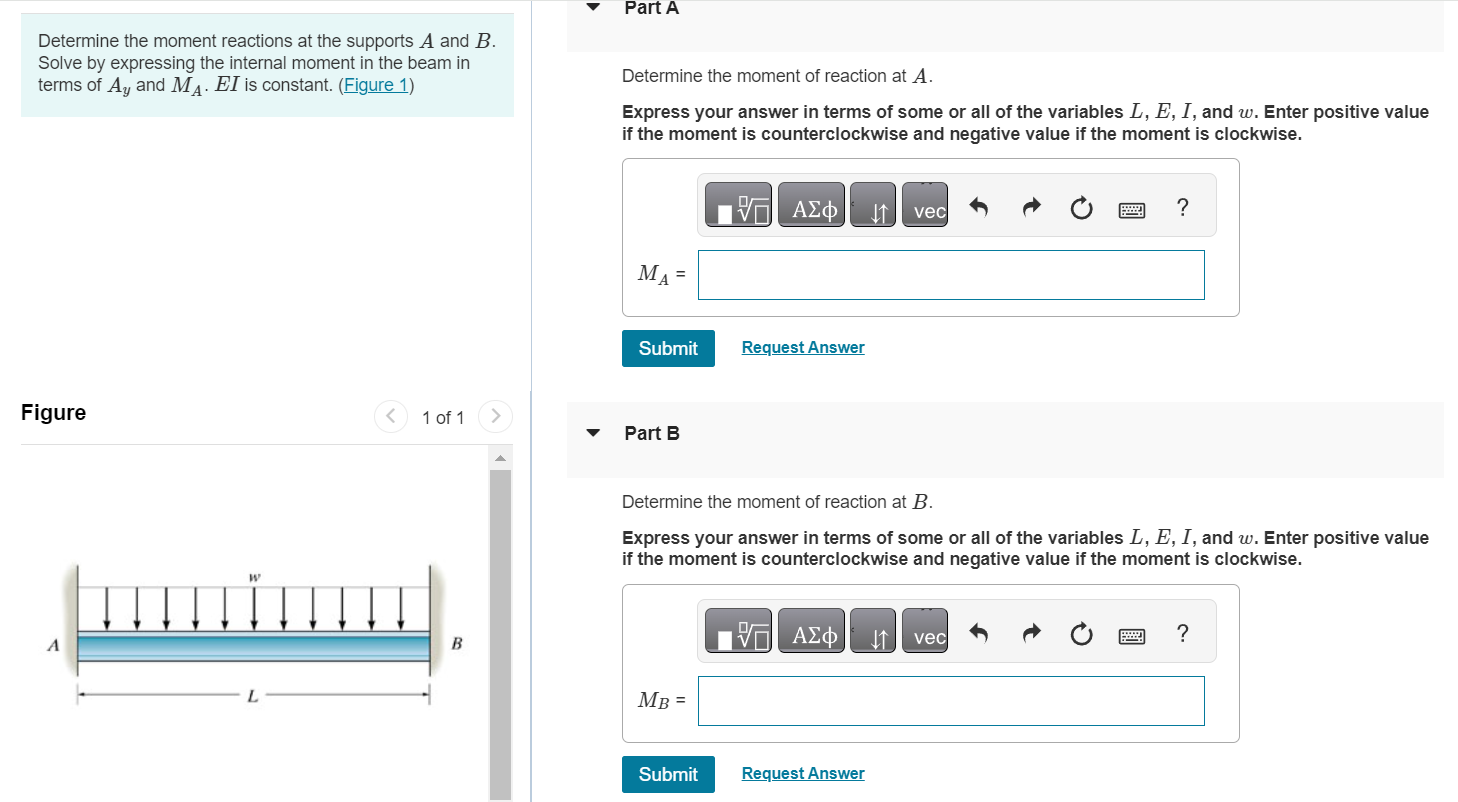Click inside the MA answer field
Viewport: 1458px width, 802px height.
tap(950, 274)
